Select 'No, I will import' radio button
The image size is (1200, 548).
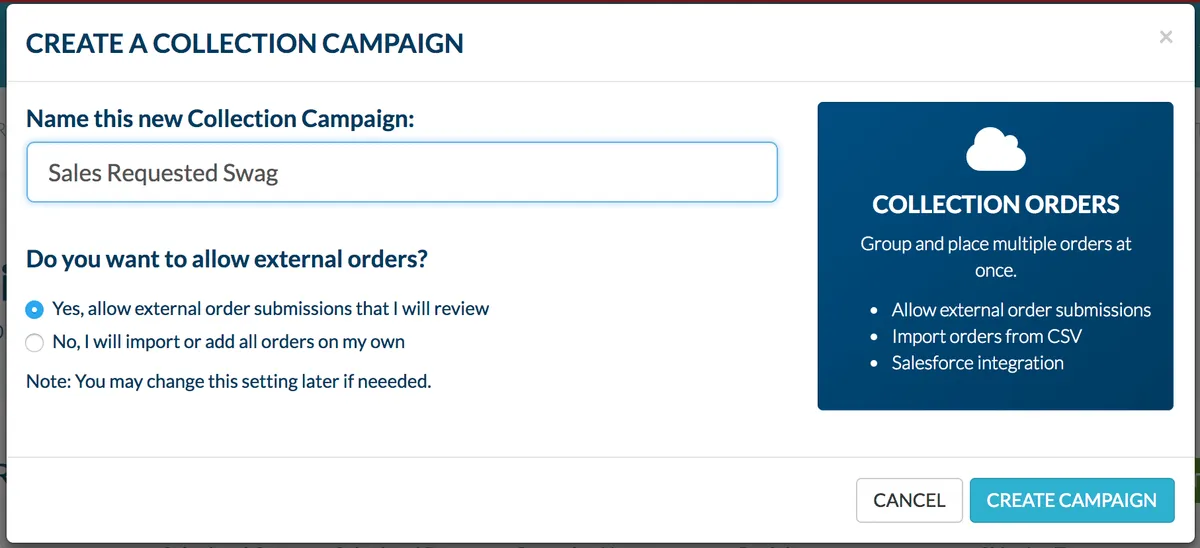click(x=35, y=342)
